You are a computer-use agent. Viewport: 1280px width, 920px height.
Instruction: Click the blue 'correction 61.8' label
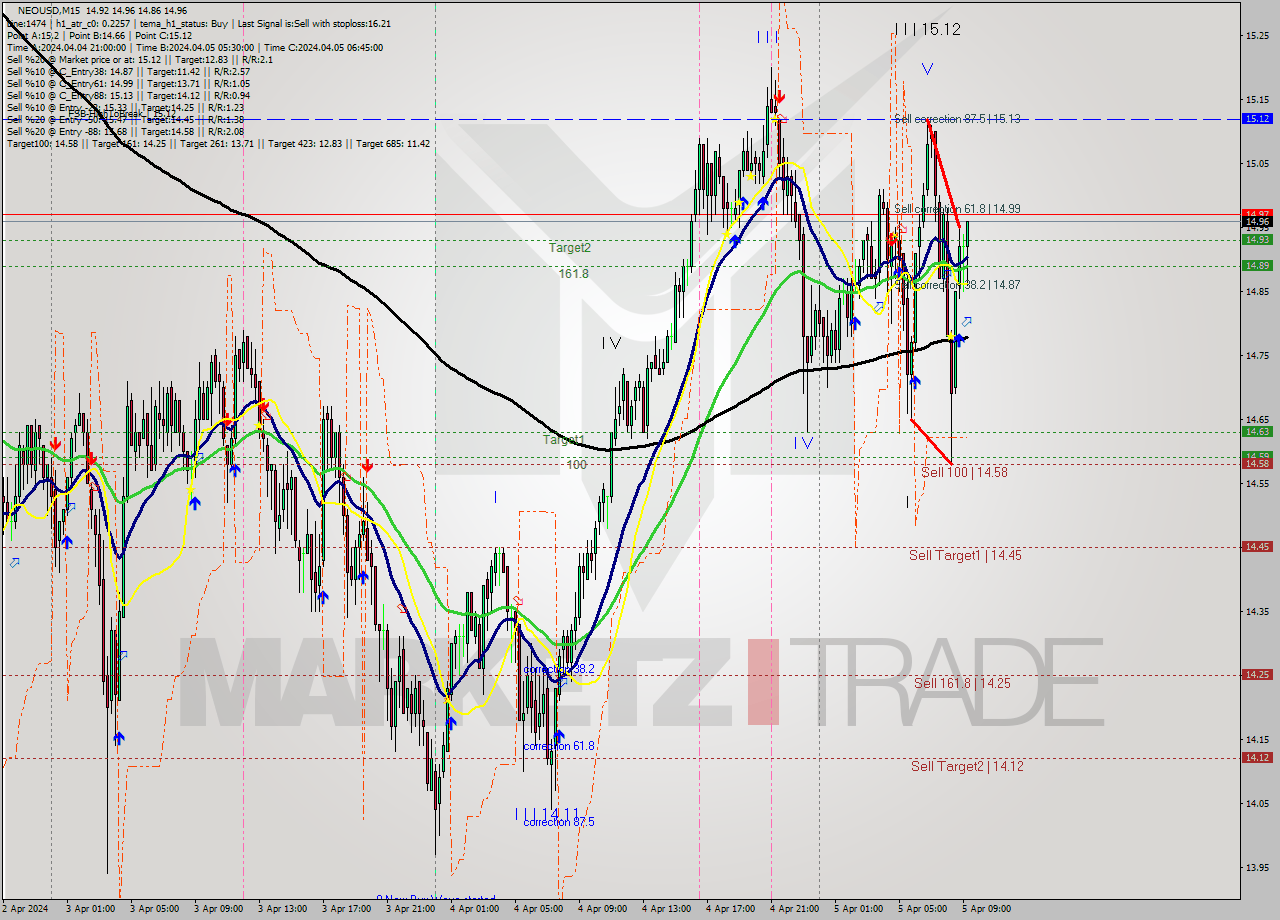559,746
